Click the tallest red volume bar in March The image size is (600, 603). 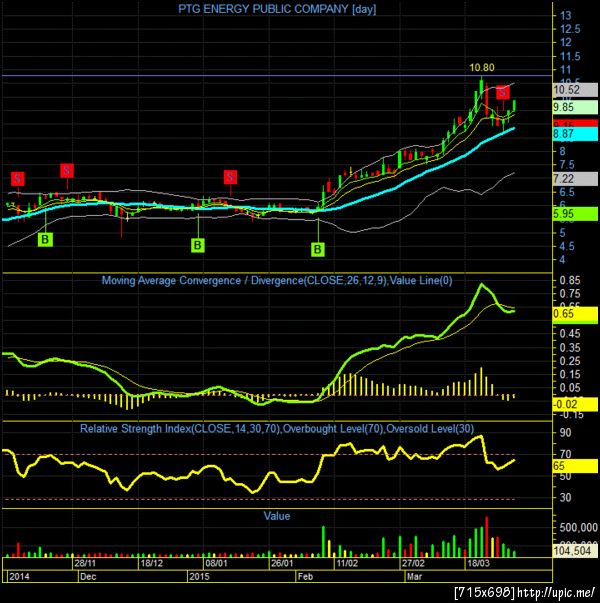tap(487, 537)
